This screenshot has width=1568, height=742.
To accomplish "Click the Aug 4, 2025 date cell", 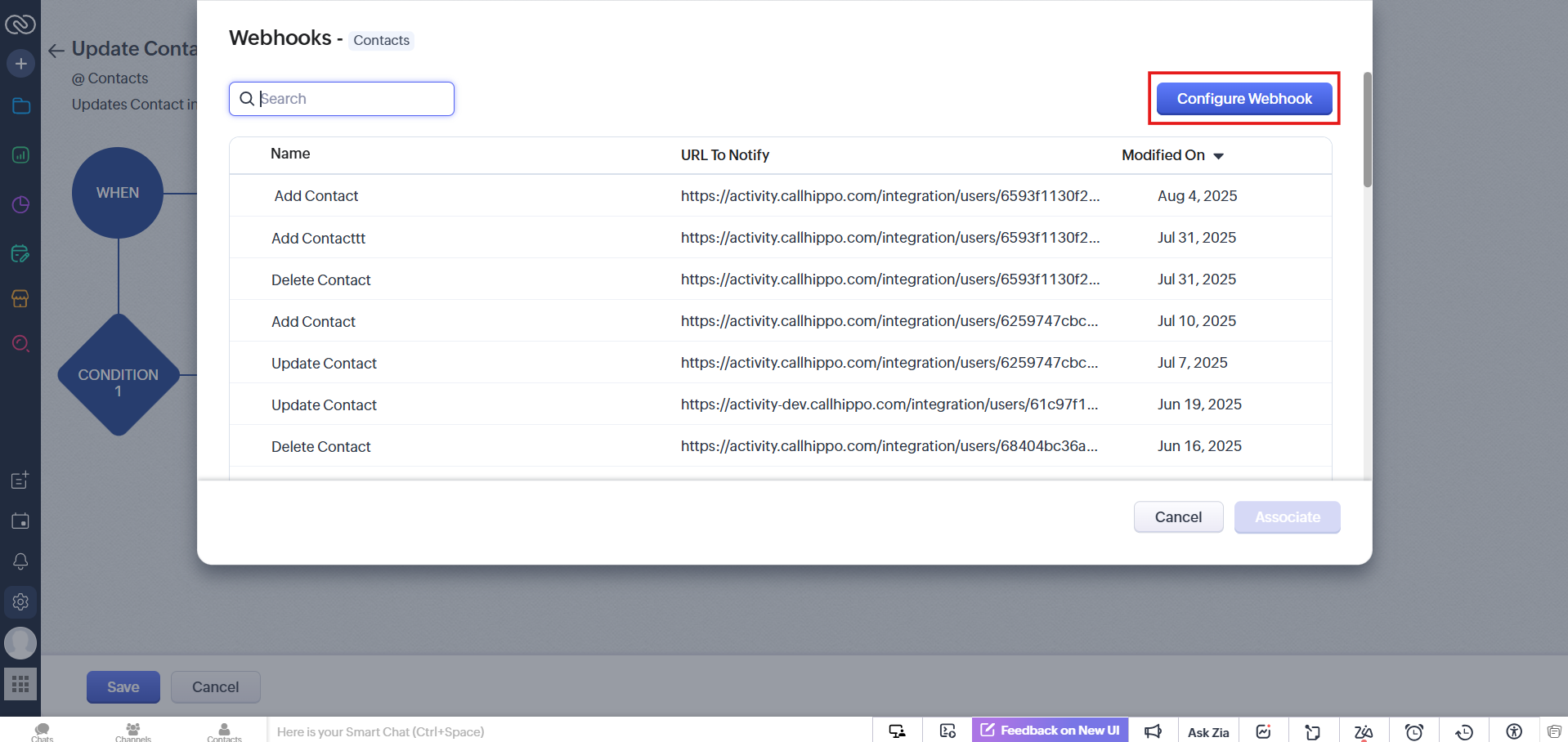I will [1197, 196].
